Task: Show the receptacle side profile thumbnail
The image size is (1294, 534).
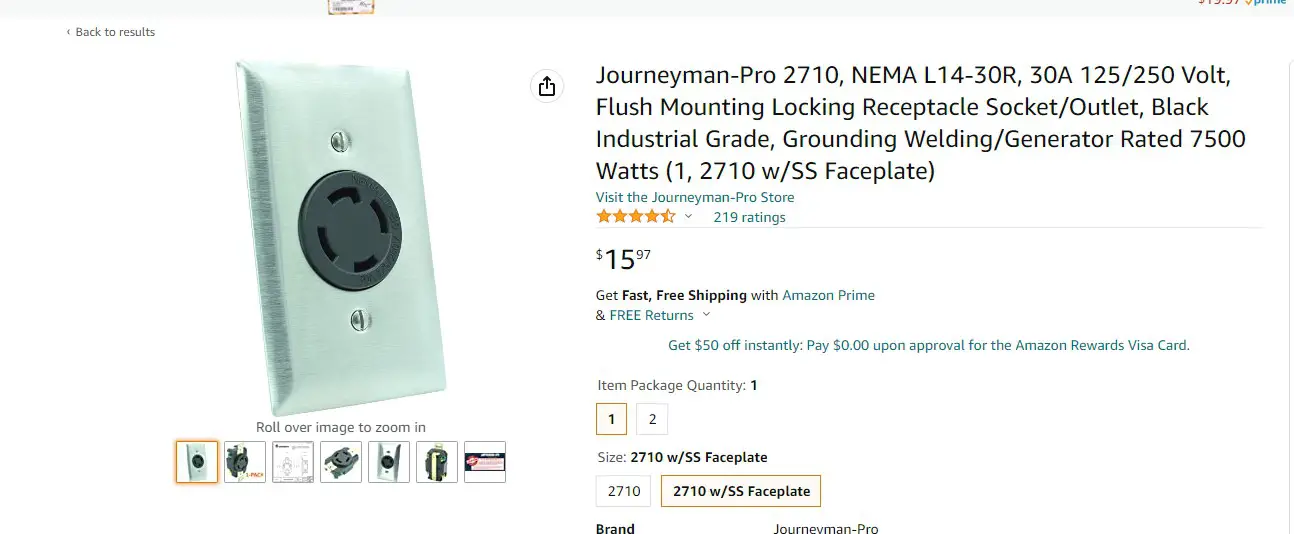Action: click(x=437, y=462)
